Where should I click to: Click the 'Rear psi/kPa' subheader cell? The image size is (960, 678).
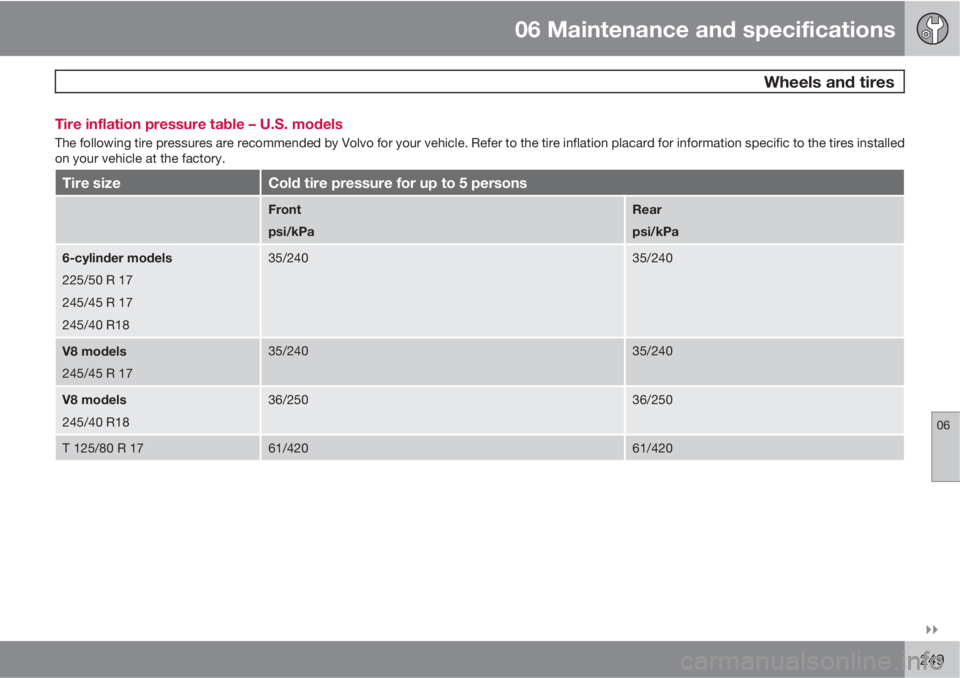[764, 220]
